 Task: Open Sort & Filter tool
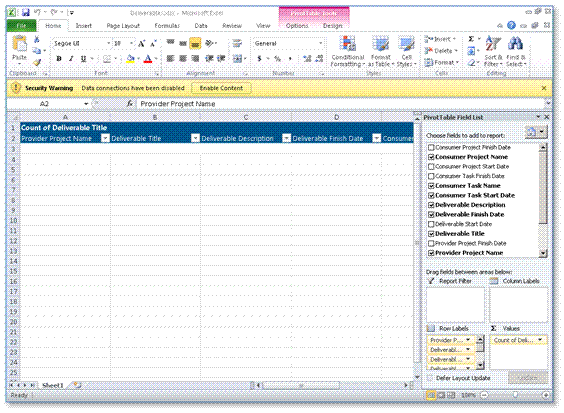coord(493,45)
